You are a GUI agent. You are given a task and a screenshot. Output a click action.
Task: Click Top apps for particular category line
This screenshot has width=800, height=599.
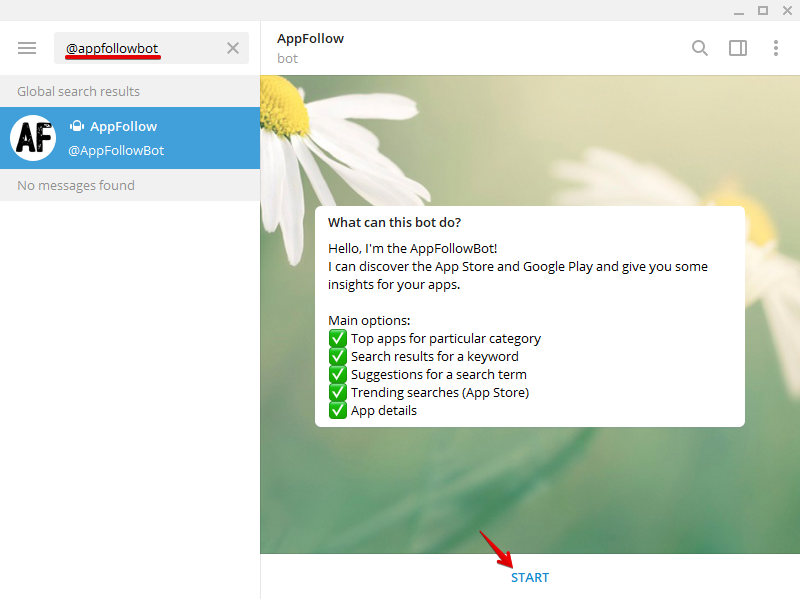point(445,339)
